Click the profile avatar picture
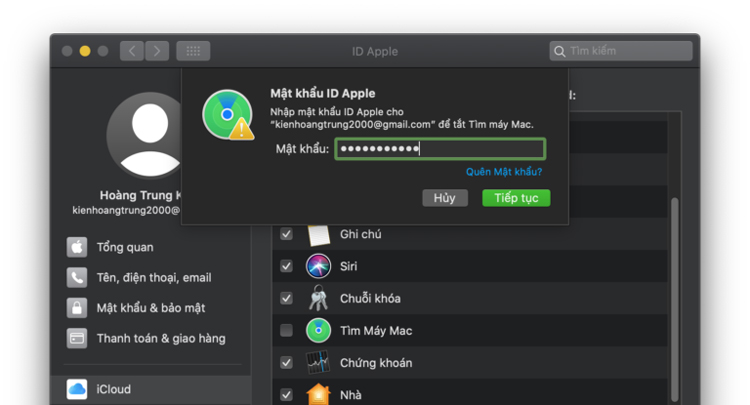Viewport: 750px width, 405px height. pos(143,136)
